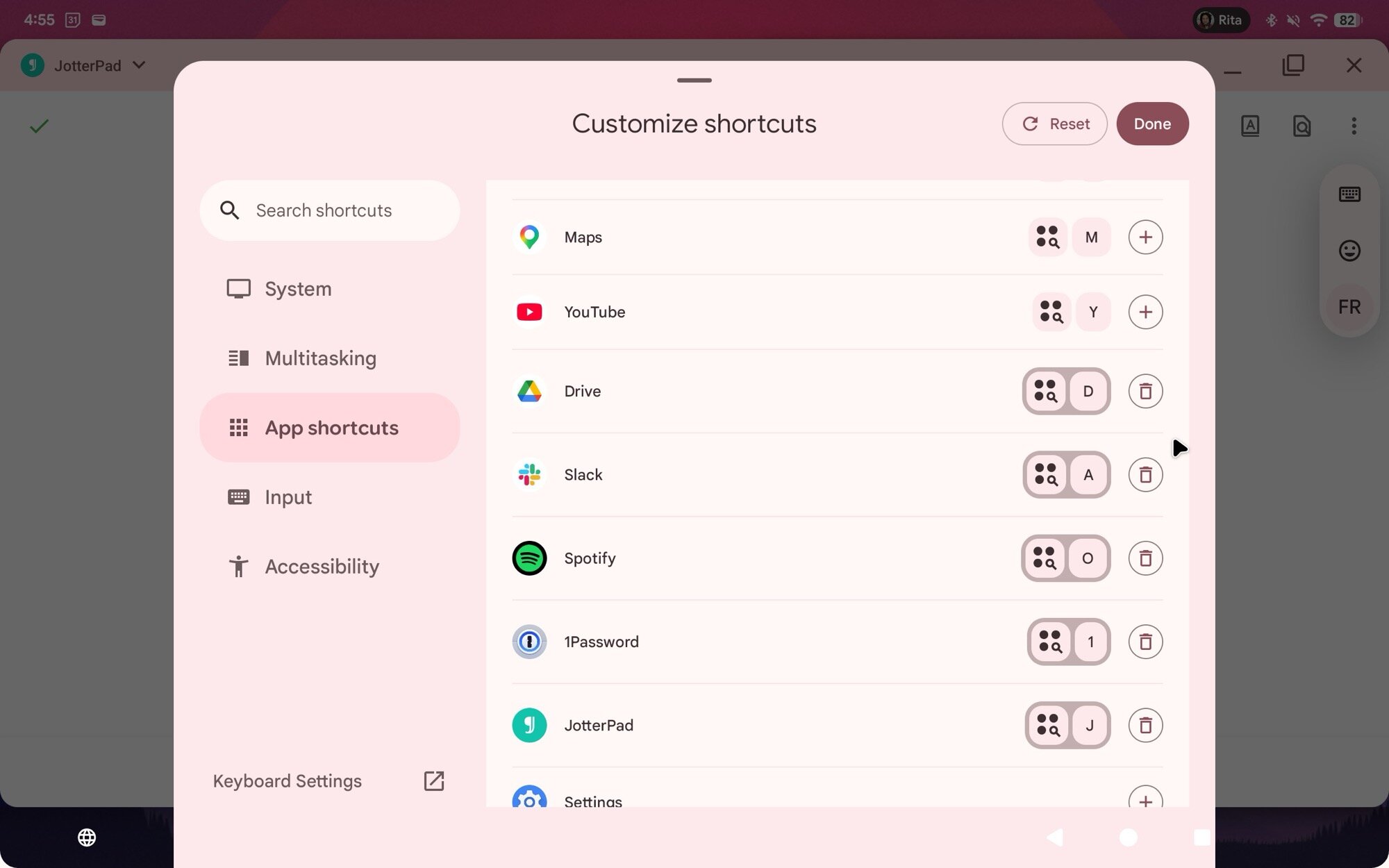Delete the Drive keyboard shortcut
Image resolution: width=1389 pixels, height=868 pixels.
1146,391
